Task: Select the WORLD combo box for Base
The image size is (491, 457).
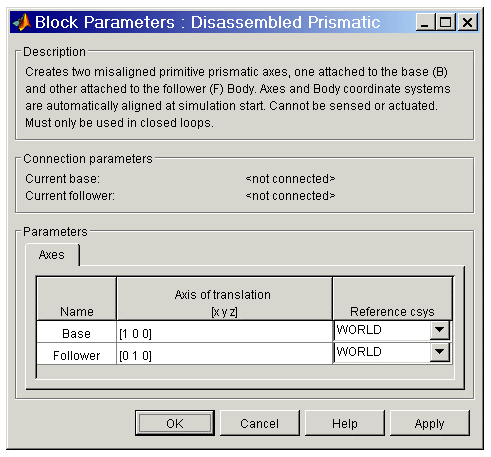Action: click(x=392, y=330)
